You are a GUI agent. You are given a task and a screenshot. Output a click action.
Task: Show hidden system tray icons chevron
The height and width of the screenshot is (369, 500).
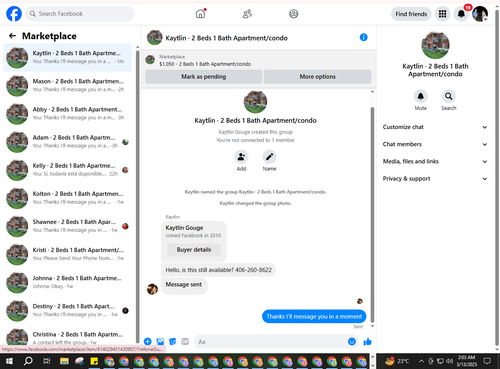[421, 361]
